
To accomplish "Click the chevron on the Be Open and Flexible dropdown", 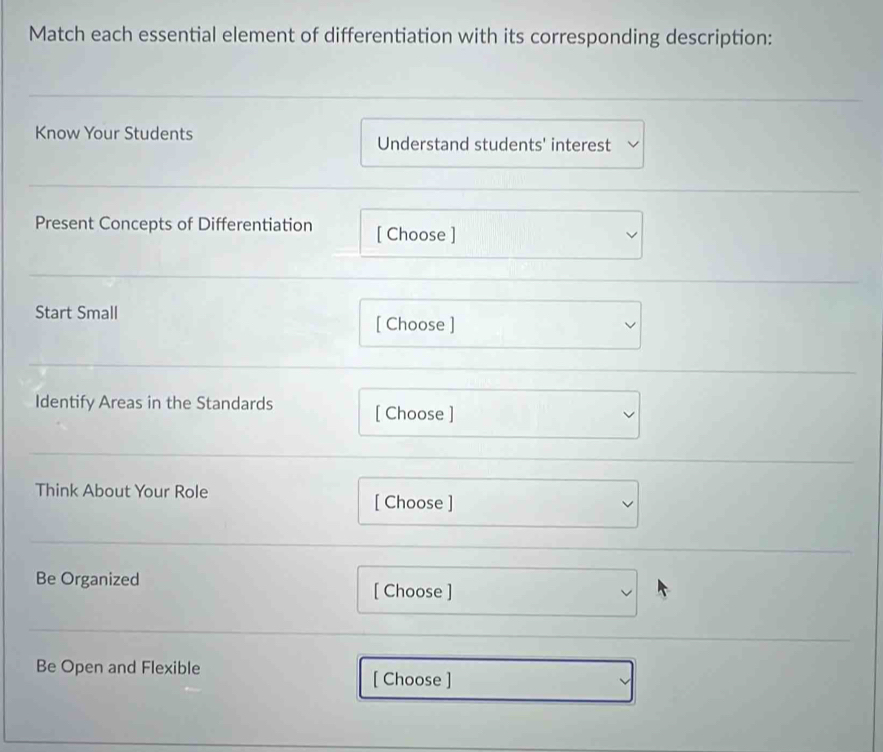I will pyautogui.click(x=622, y=680).
